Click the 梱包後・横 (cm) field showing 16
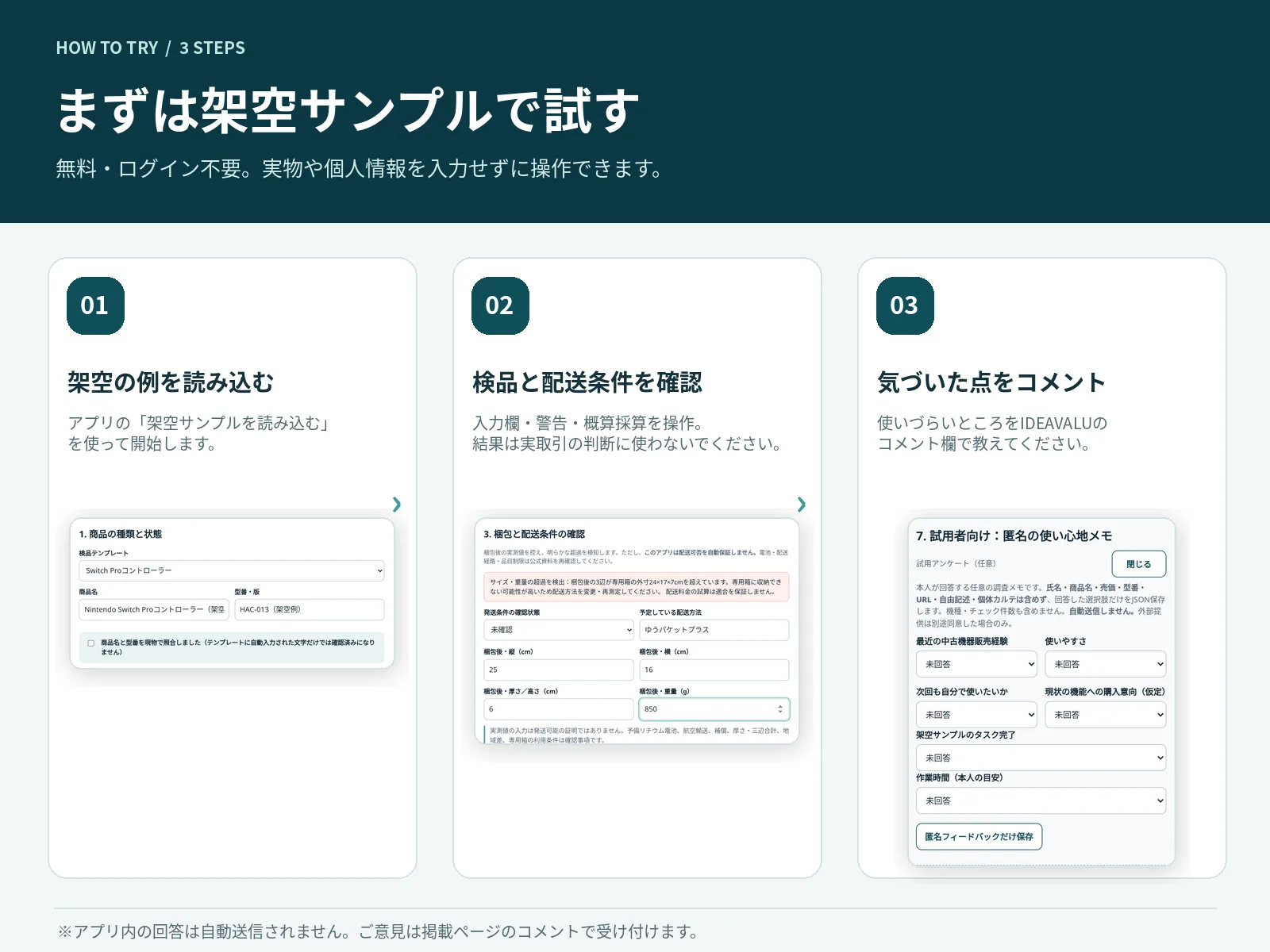The height and width of the screenshot is (952, 1270). click(x=714, y=670)
